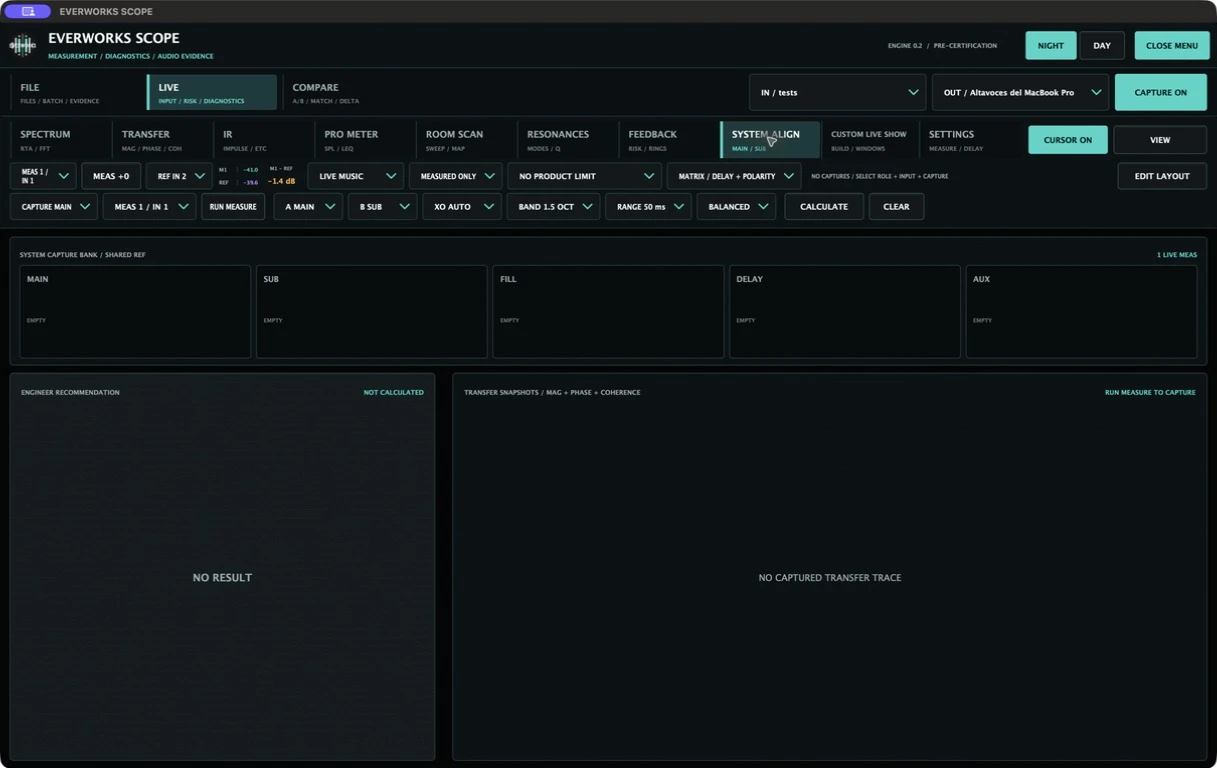This screenshot has width=1217, height=768.
Task: Click CLOSE MENU button
Action: click(1171, 45)
